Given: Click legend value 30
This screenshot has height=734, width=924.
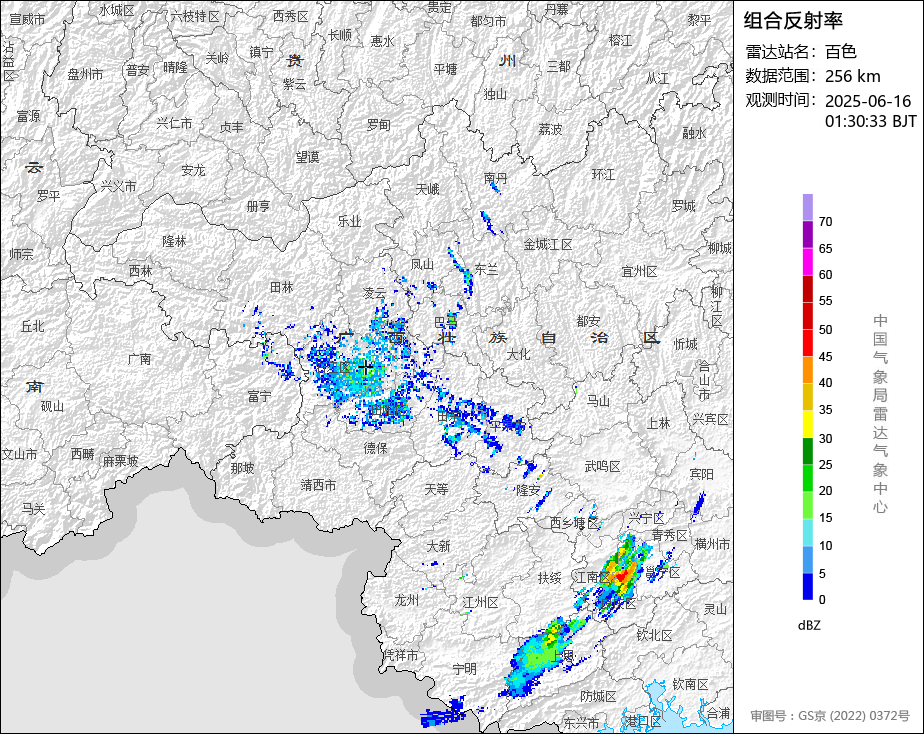Looking at the screenshot, I should pyautogui.click(x=825, y=438).
